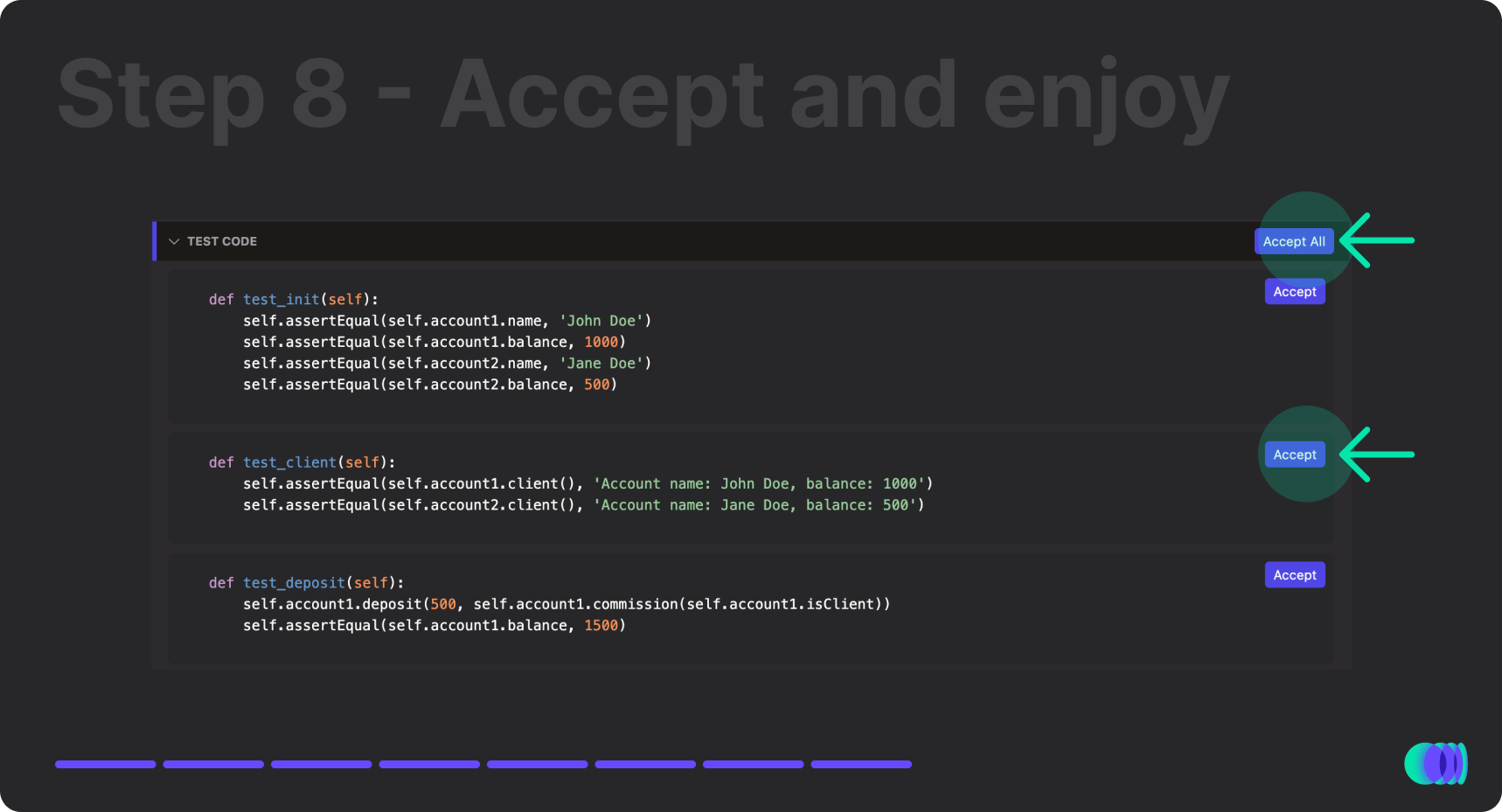Click the 'def test_client(self):' line
The width and height of the screenshot is (1502, 812).
tap(302, 462)
